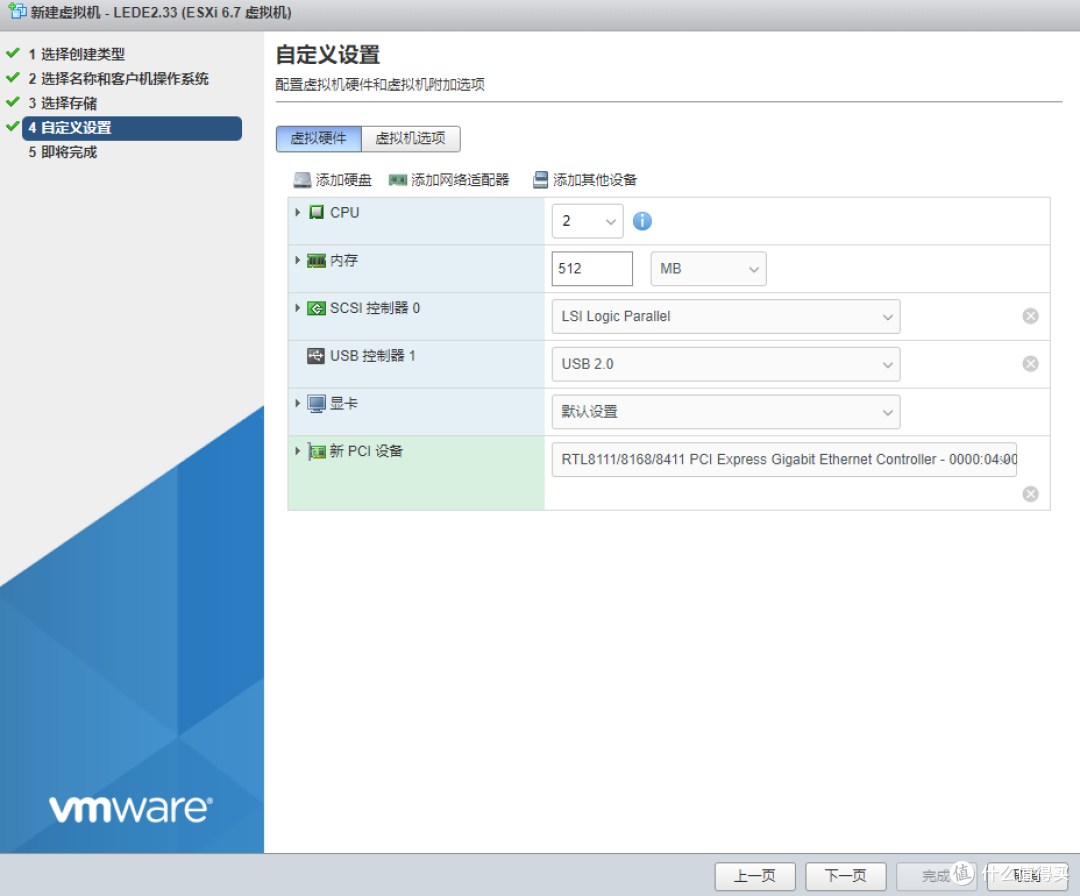This screenshot has width=1080, height=896.
Task: Remove the USB 控制器 1 device
Action: [1030, 363]
